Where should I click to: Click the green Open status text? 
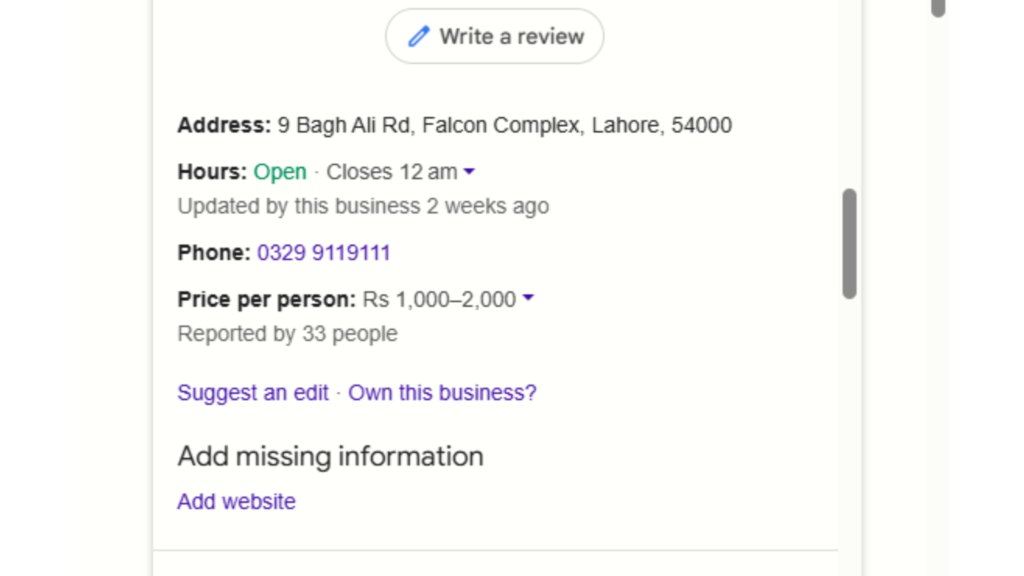pos(280,171)
